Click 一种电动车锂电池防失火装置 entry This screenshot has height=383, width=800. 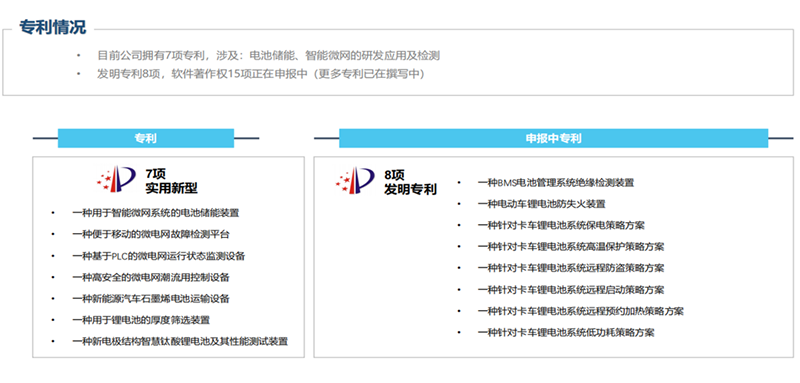coord(542,204)
